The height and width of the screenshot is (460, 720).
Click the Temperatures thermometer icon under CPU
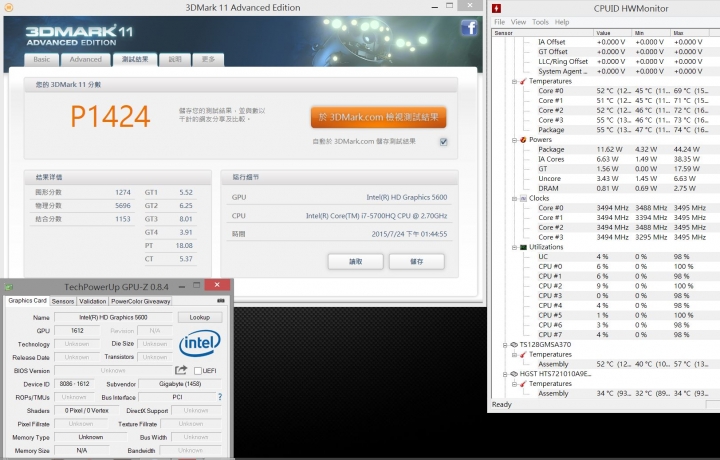(523, 81)
